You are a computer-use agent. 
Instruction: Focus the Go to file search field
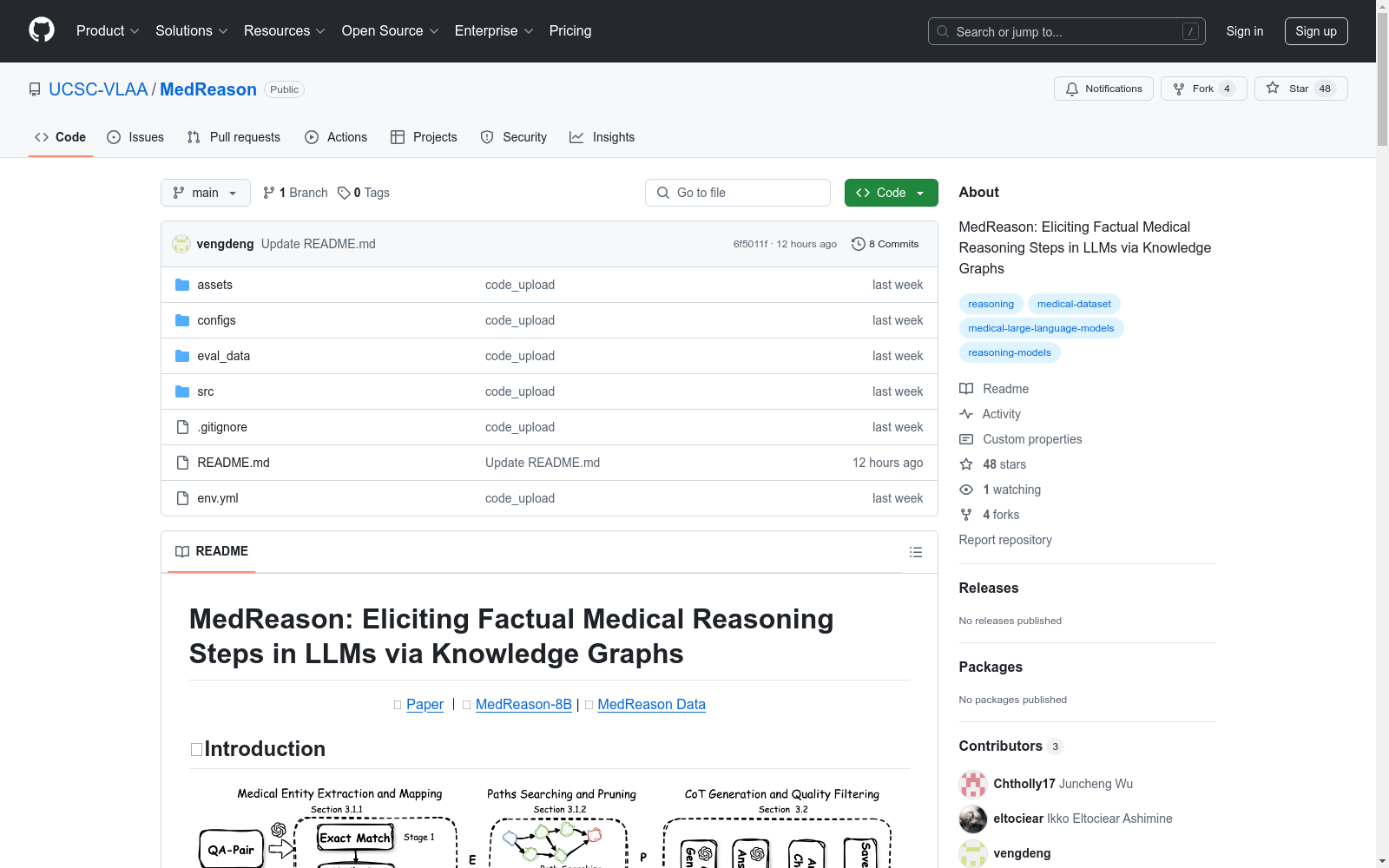pyautogui.click(x=738, y=193)
